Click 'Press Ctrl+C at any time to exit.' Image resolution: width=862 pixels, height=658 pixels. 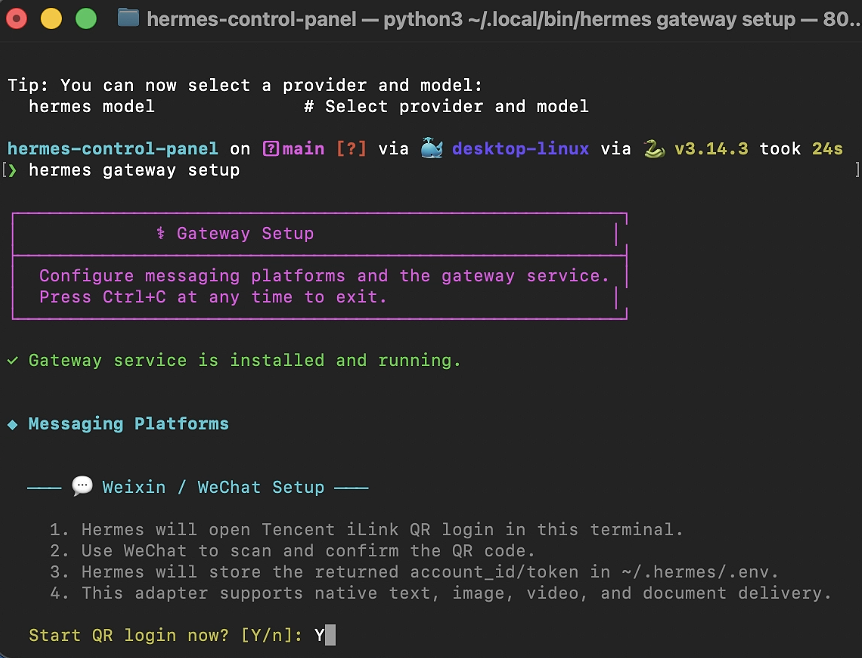coord(213,297)
